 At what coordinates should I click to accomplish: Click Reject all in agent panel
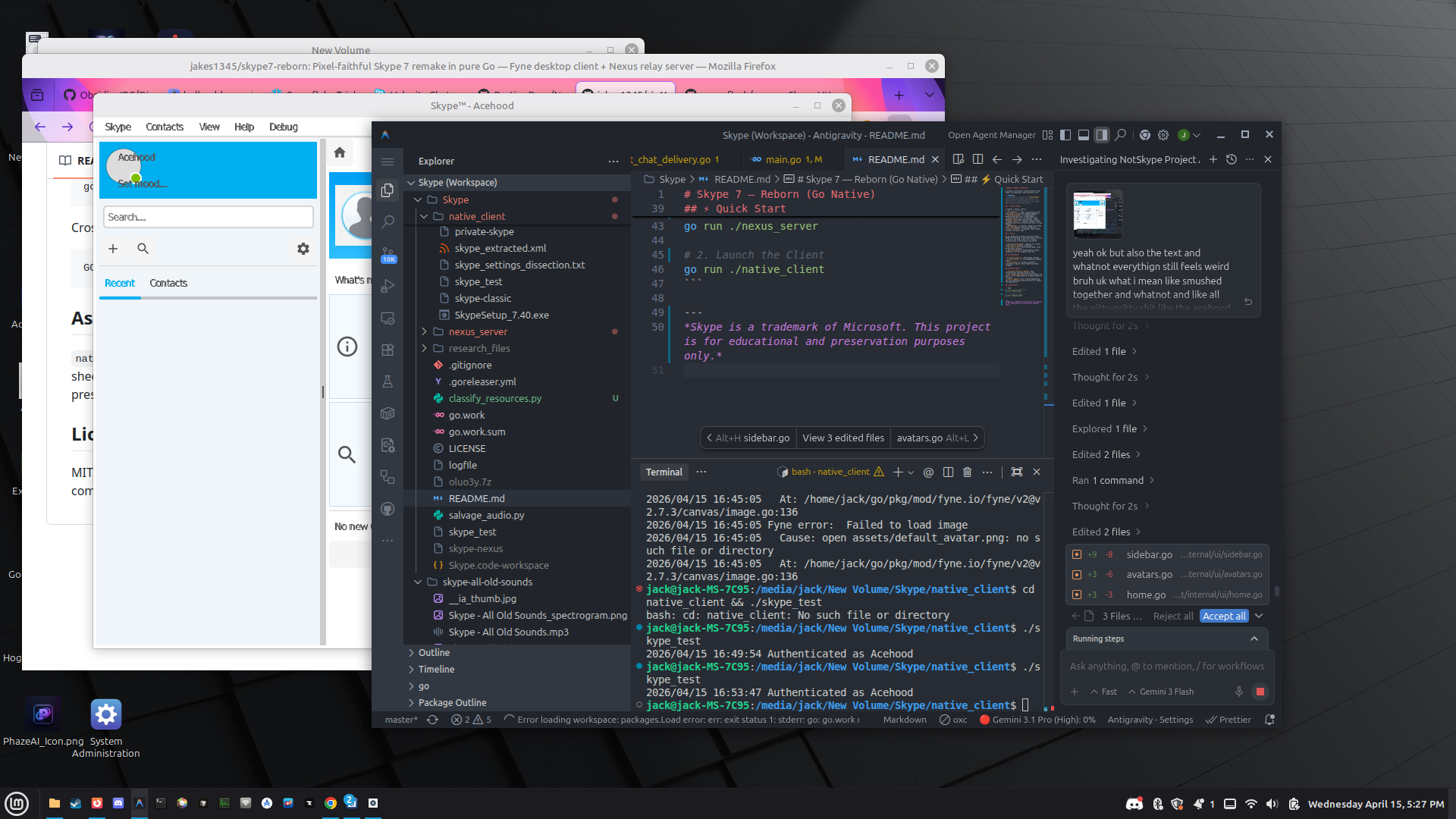click(x=1172, y=616)
